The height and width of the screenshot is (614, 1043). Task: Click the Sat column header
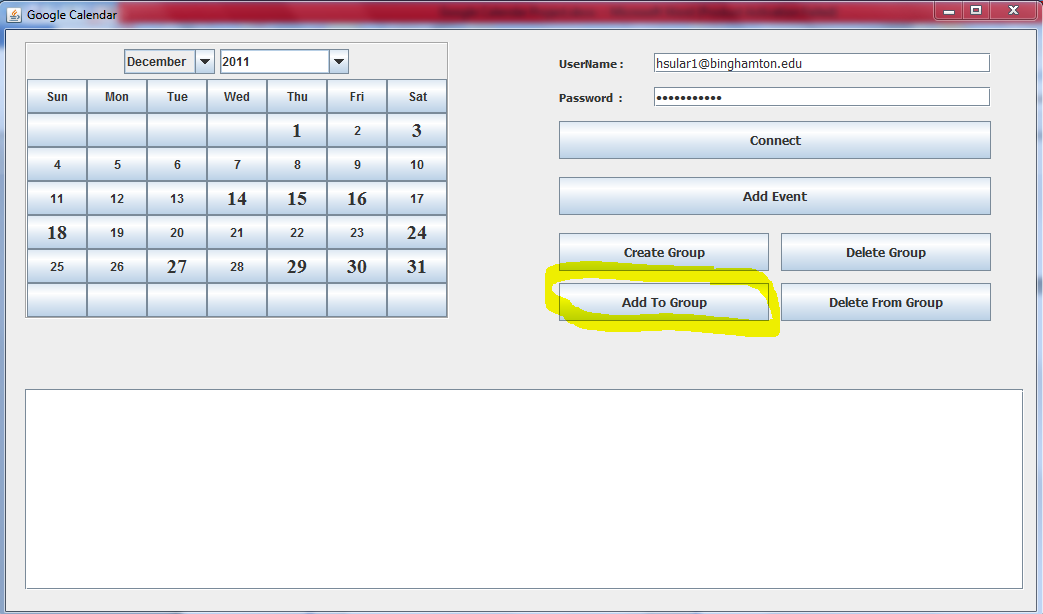point(417,97)
